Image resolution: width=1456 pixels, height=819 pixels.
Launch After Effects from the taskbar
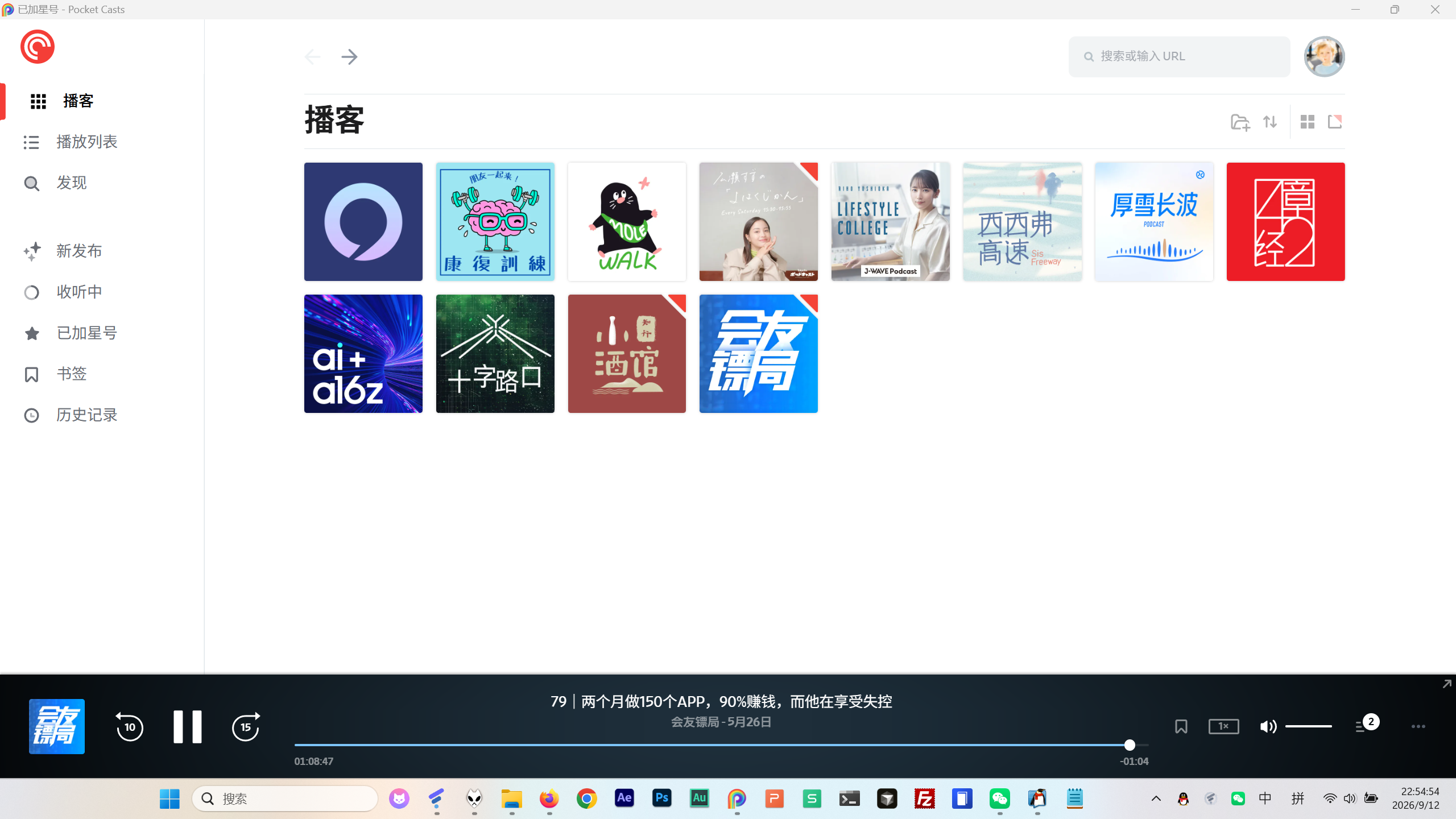coord(624,799)
